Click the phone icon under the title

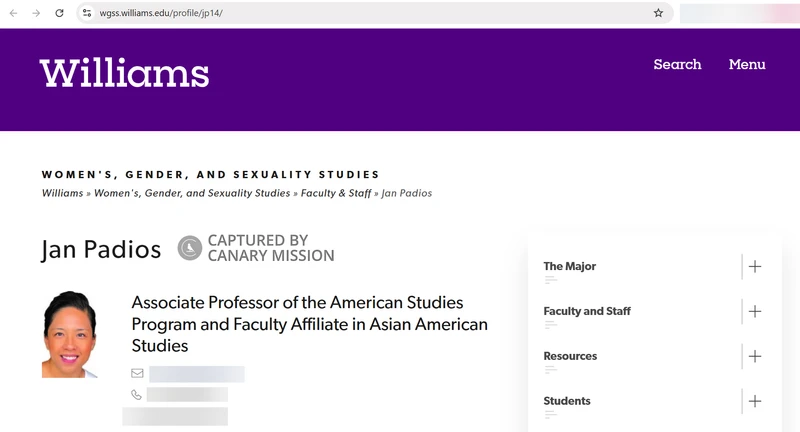[x=136, y=394]
